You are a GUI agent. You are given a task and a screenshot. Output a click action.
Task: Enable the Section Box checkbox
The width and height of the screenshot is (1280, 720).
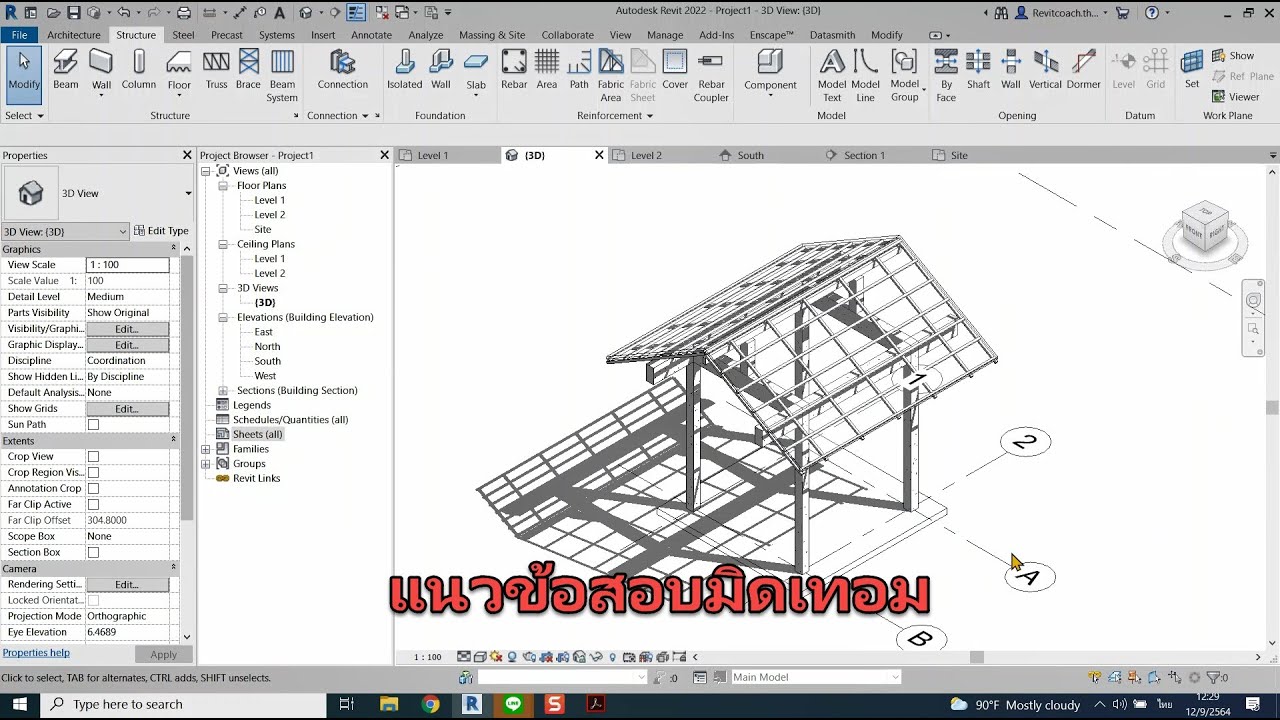(x=93, y=553)
